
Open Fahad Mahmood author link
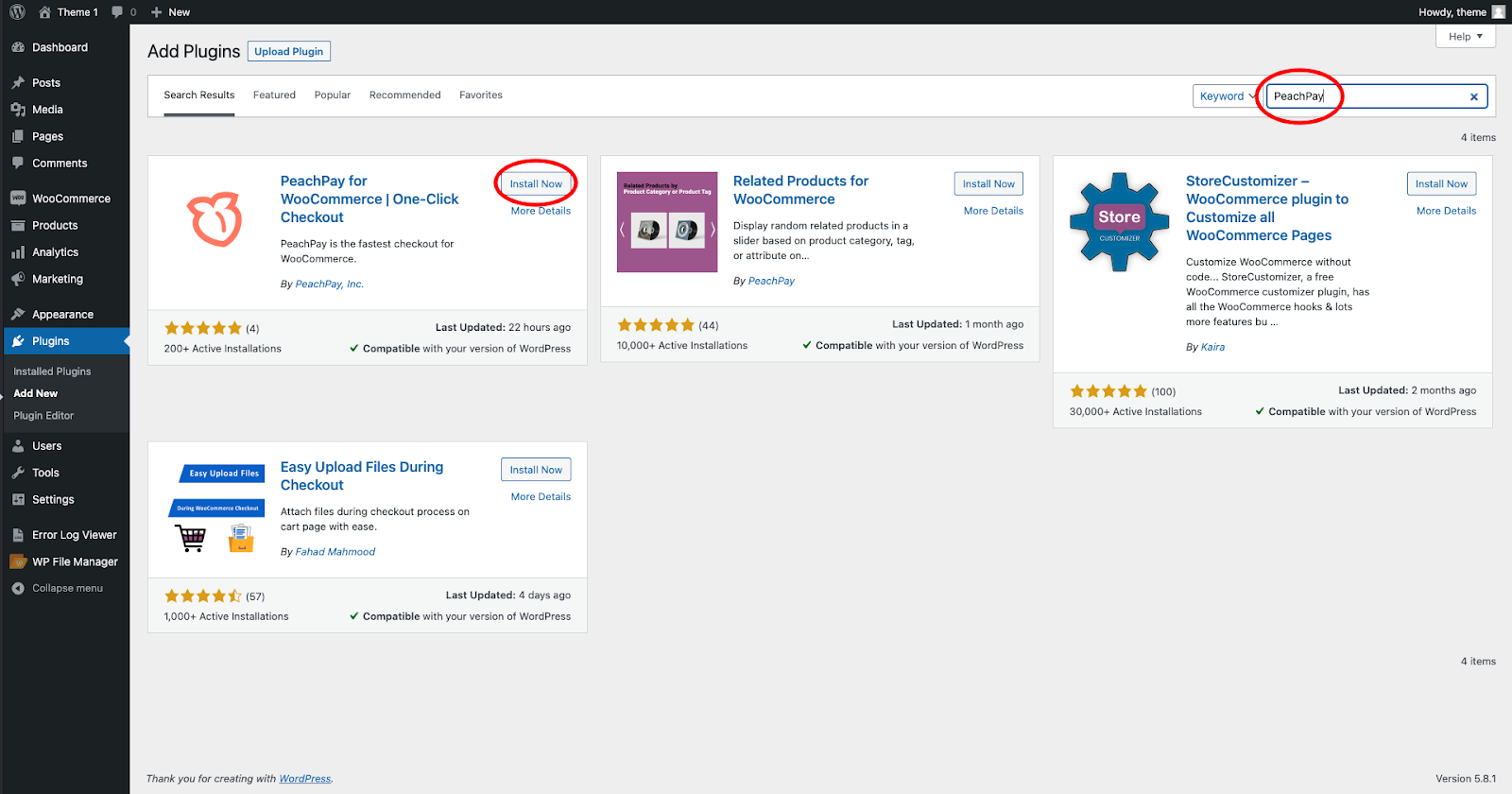point(335,552)
